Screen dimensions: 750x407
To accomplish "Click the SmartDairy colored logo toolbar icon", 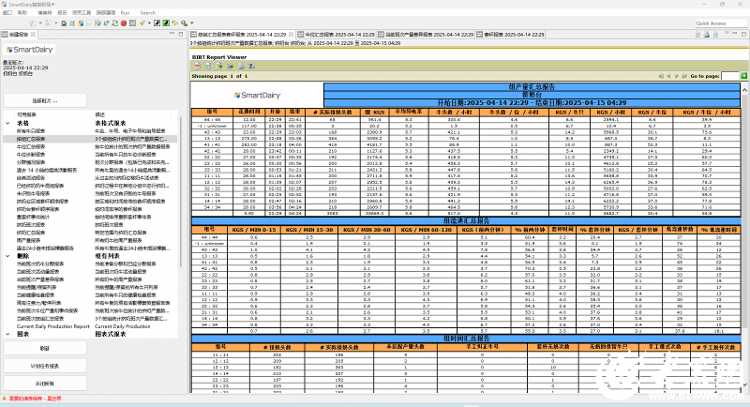I will (81, 23).
